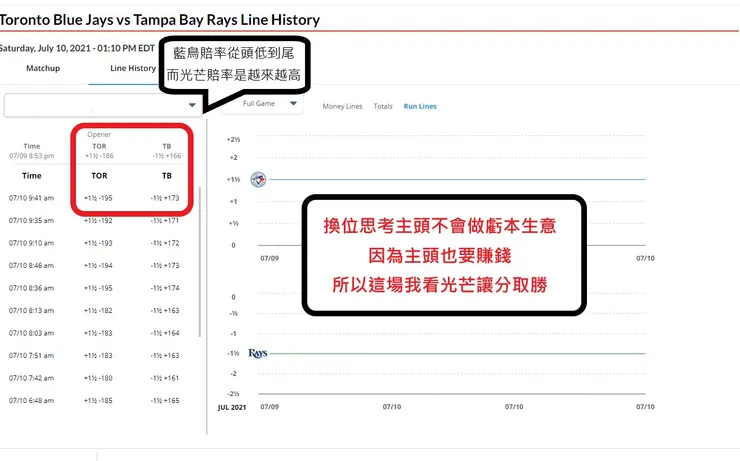Switch to the Matchup tab
The height and width of the screenshot is (461, 740).
[x=43, y=68]
